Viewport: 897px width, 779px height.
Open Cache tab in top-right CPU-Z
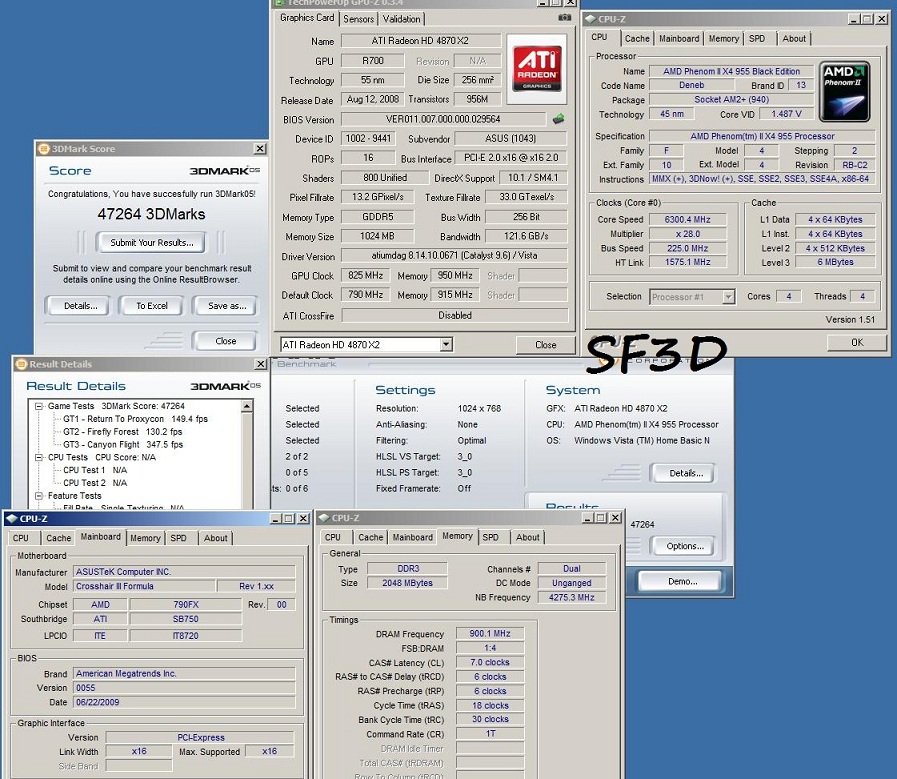pos(637,38)
